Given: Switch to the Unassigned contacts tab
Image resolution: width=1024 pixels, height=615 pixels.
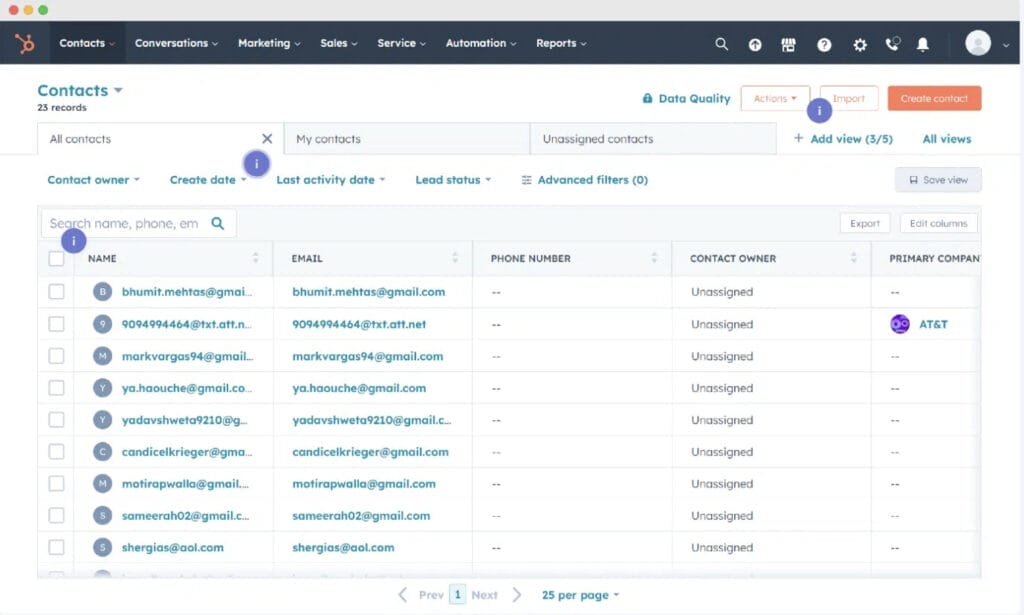Looking at the screenshot, I should (x=653, y=138).
